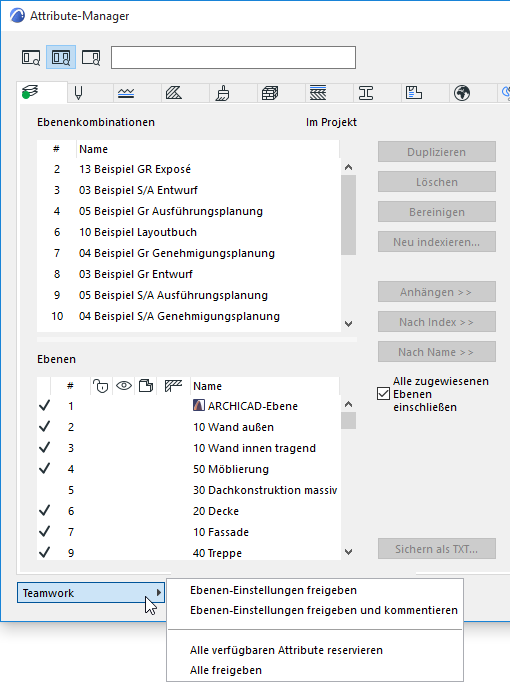Click the Bereinigen button

pos(437,212)
